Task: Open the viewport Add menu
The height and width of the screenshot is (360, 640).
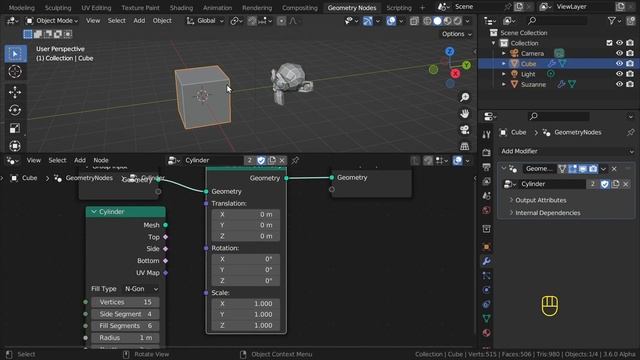Action: tap(139, 20)
